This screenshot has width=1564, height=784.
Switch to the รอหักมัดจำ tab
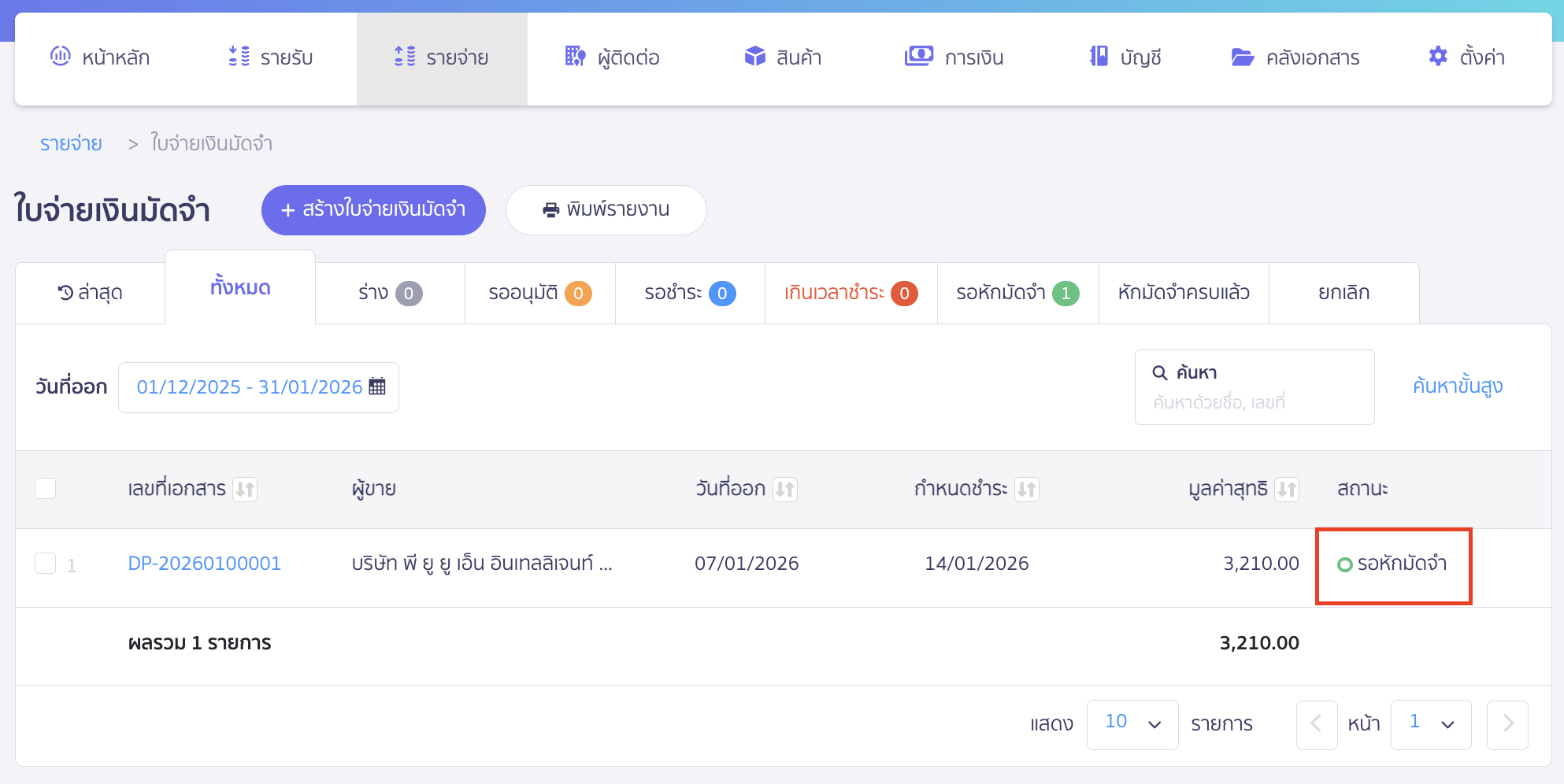1017,293
